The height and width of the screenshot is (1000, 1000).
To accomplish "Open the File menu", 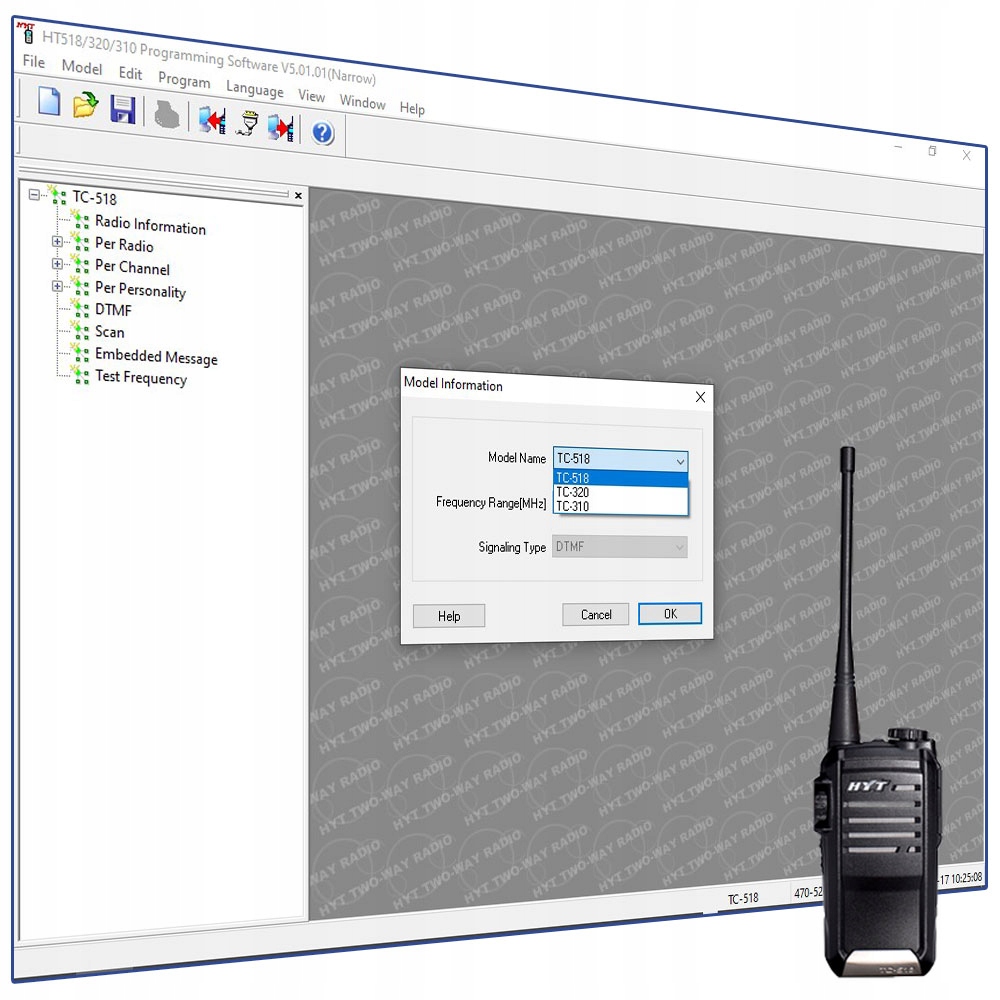I will [34, 61].
